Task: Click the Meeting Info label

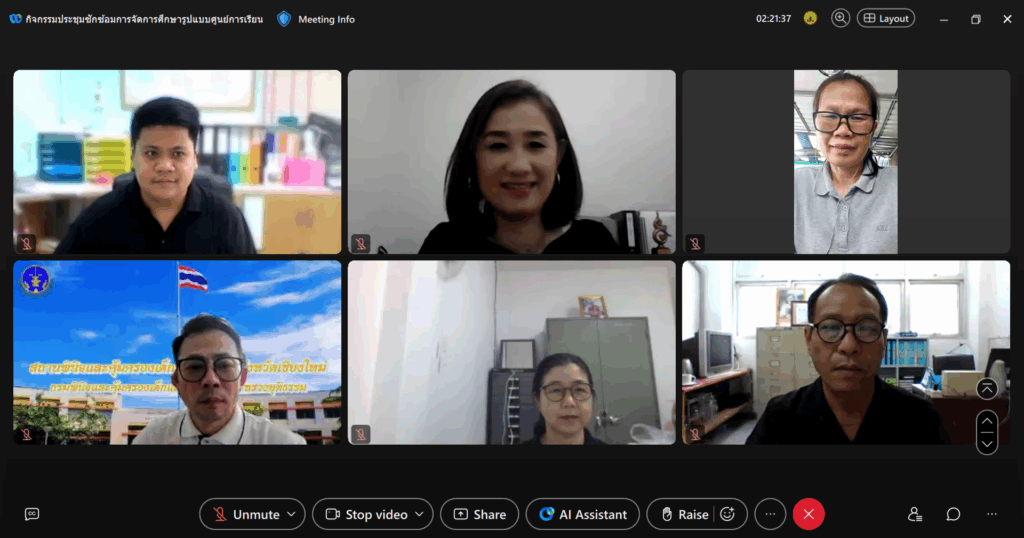Action: coord(326,19)
